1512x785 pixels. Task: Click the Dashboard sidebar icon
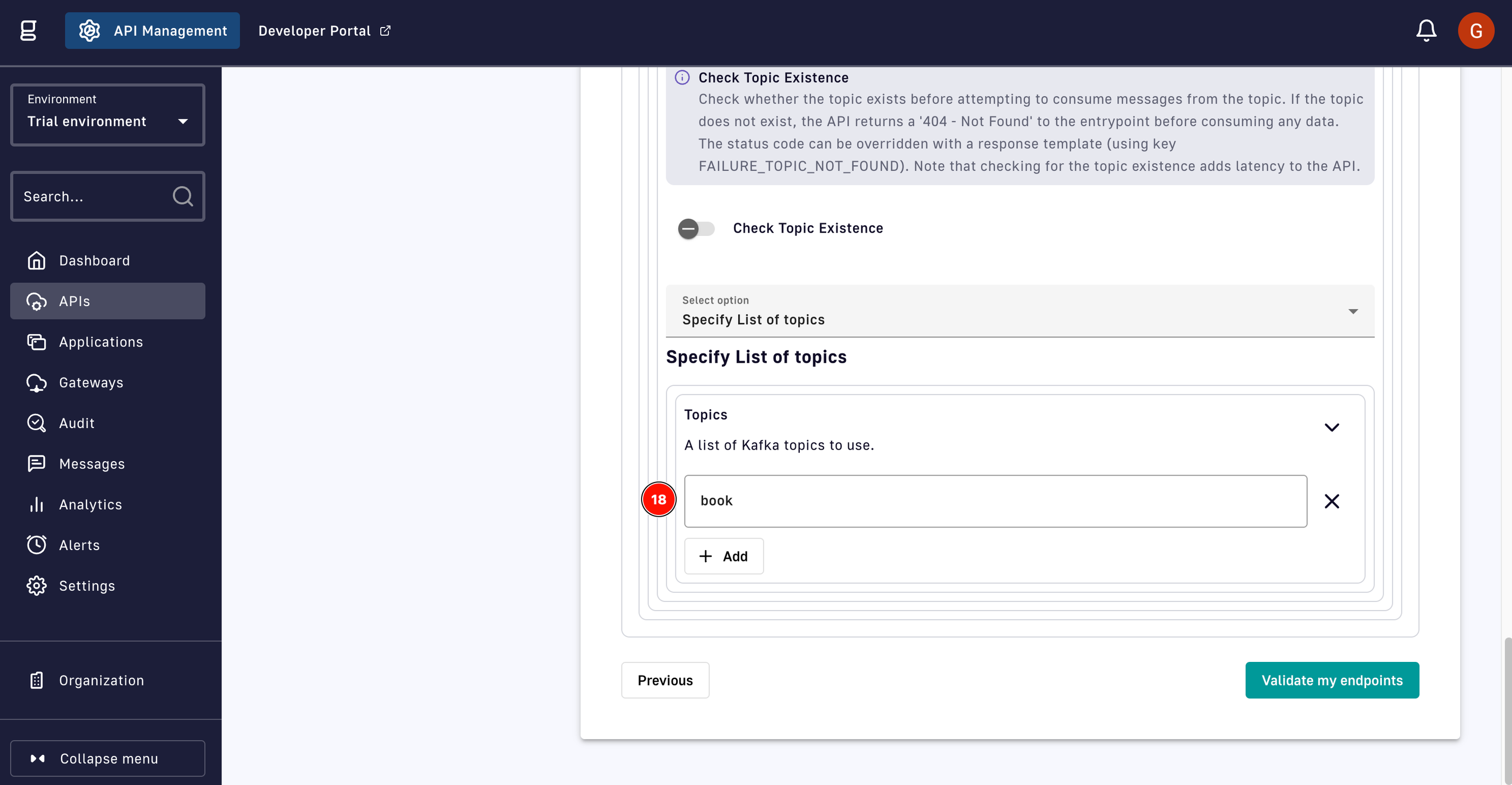coord(36,260)
